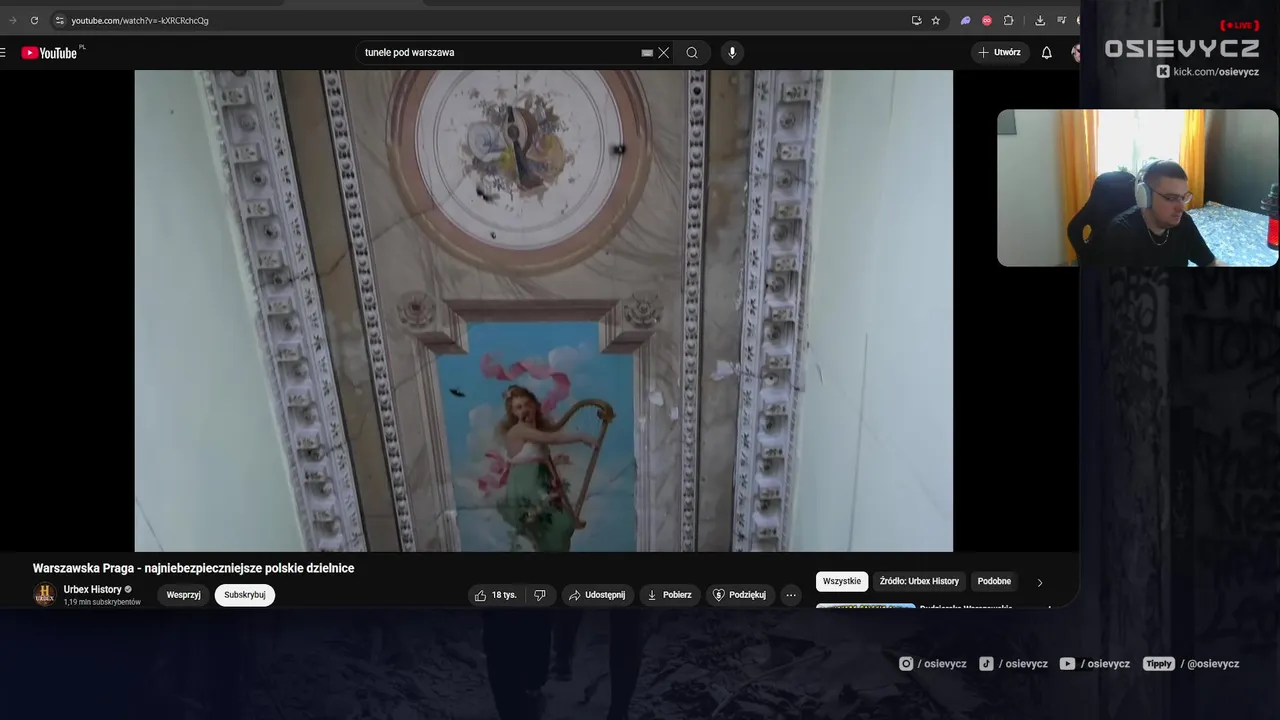Start voice search with the microphone icon

pos(732,53)
